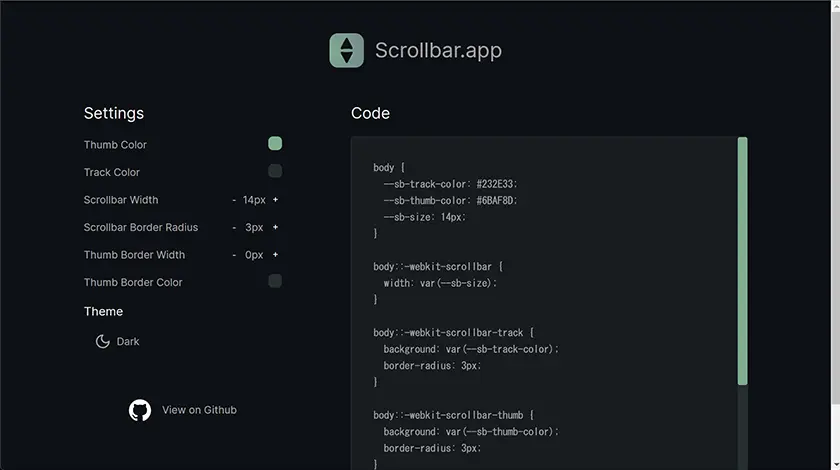
Task: Click the moon icon under Theme
Action: click(102, 342)
